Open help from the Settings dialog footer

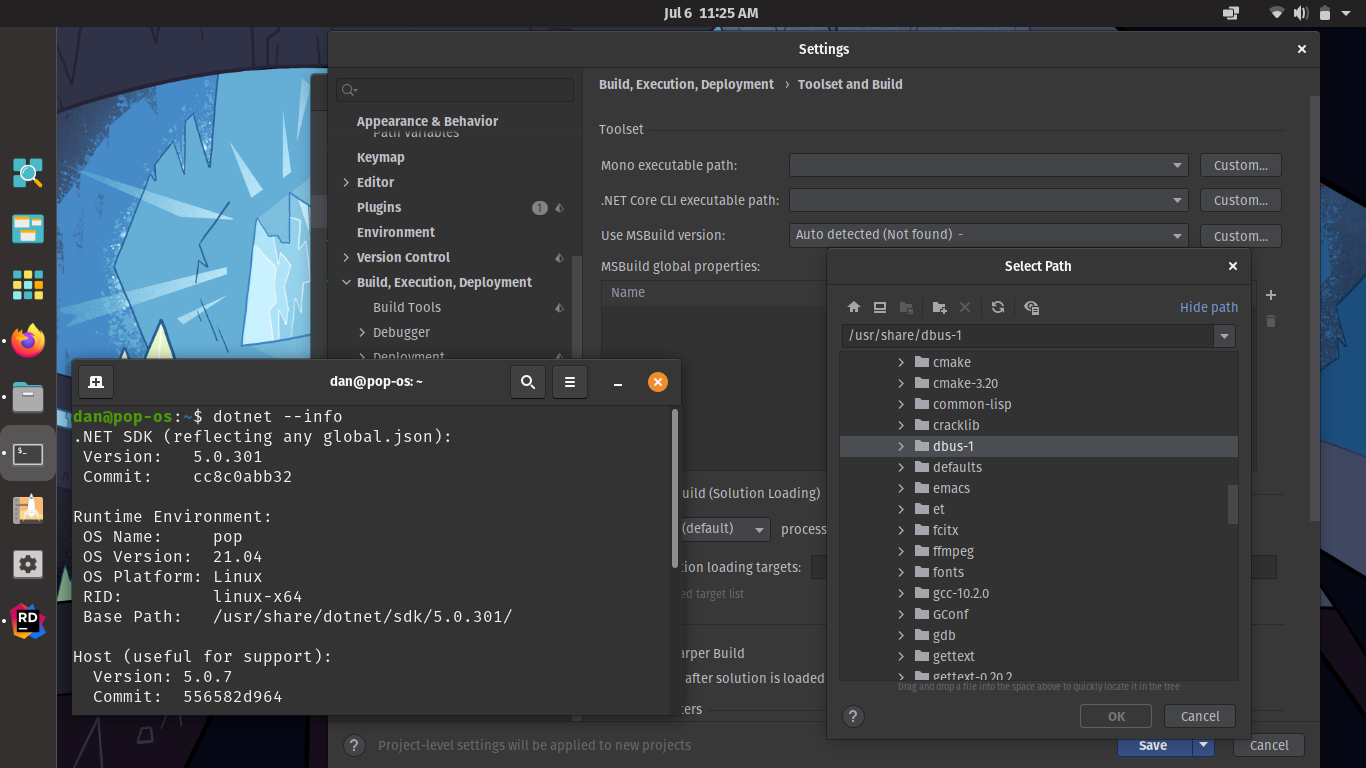tap(354, 745)
